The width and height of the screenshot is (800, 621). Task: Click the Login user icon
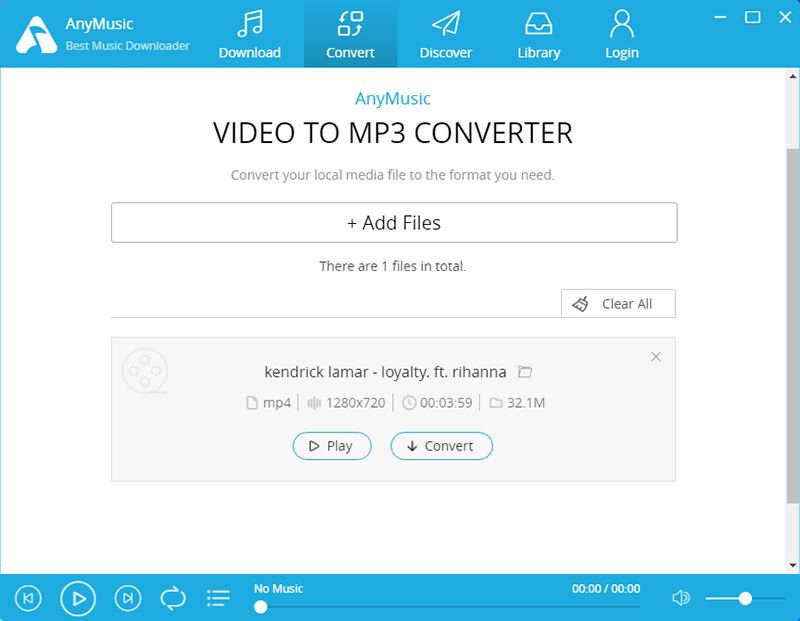pos(621,22)
